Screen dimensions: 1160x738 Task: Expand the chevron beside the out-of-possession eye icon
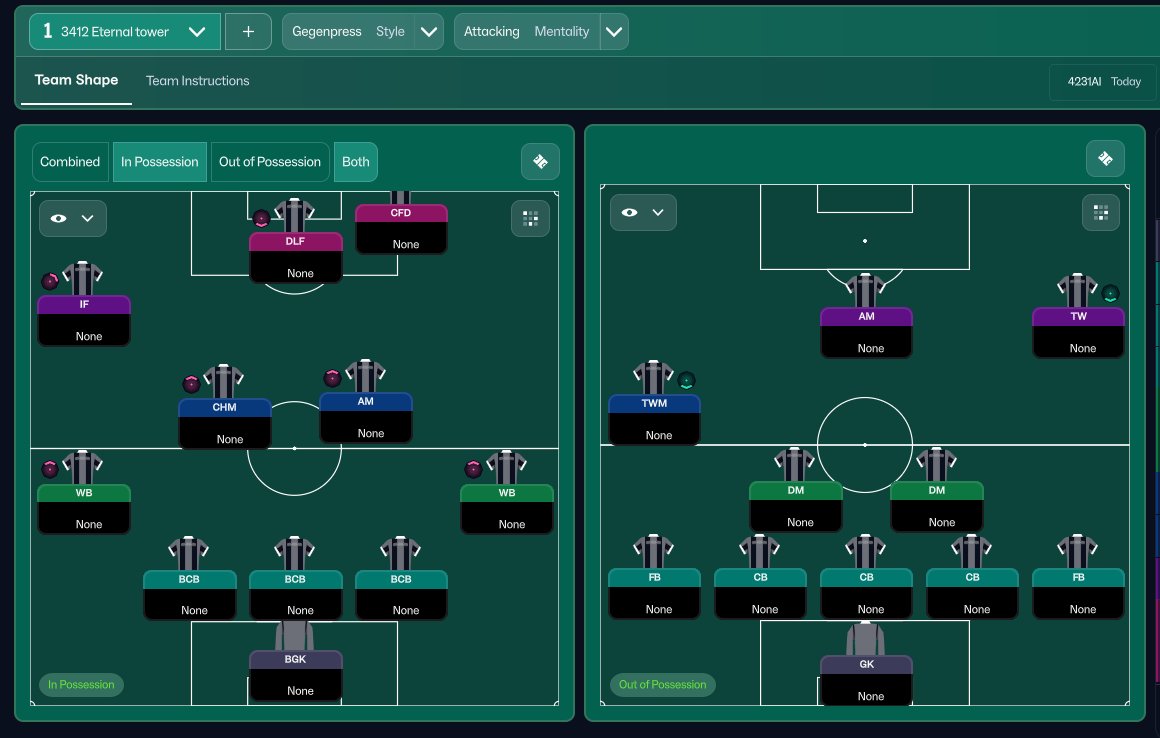click(658, 212)
